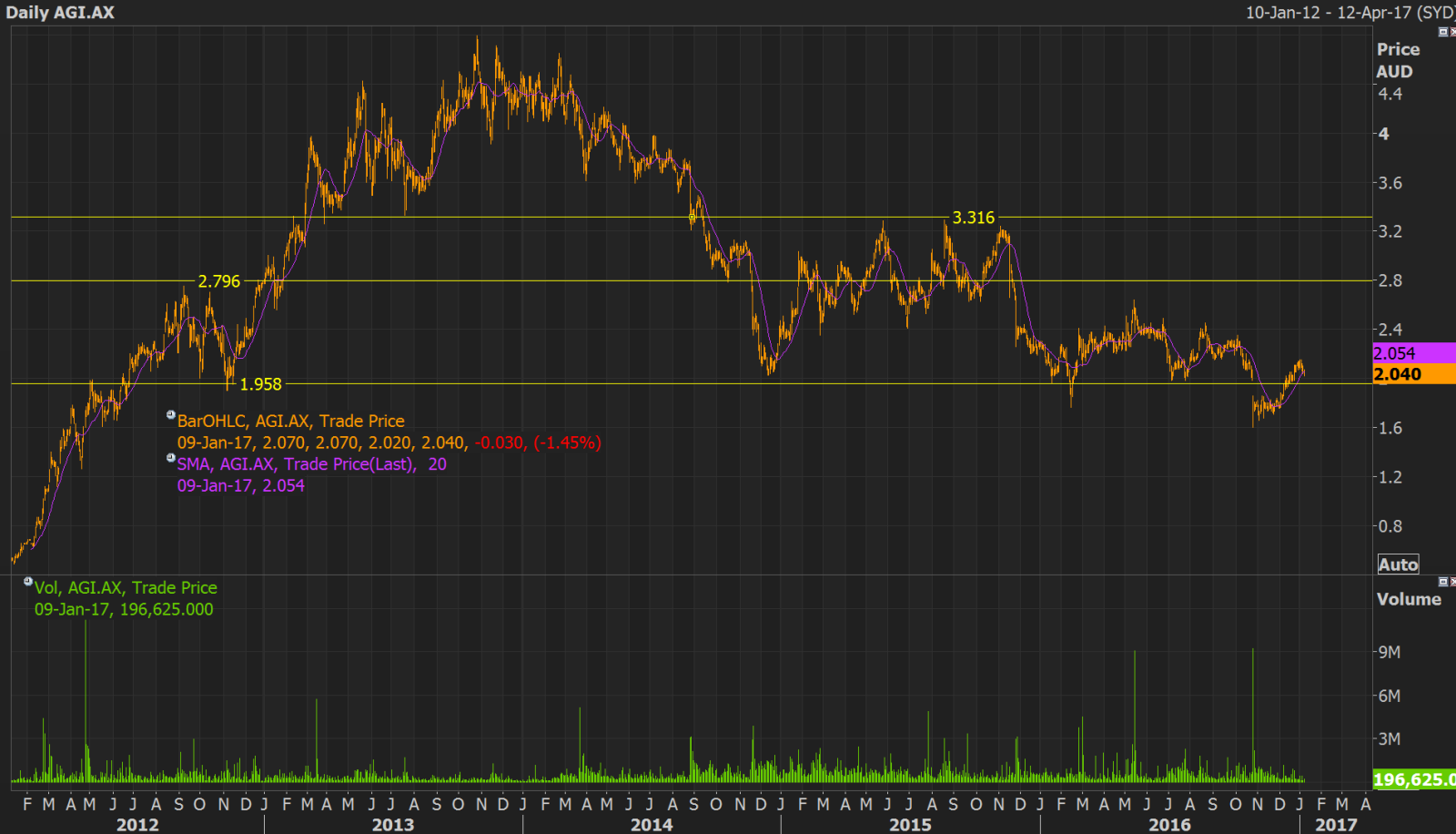Select the Vol, AGI.AX, Trade Price legend
Viewport: 1456px width, 834px height.
point(126,588)
